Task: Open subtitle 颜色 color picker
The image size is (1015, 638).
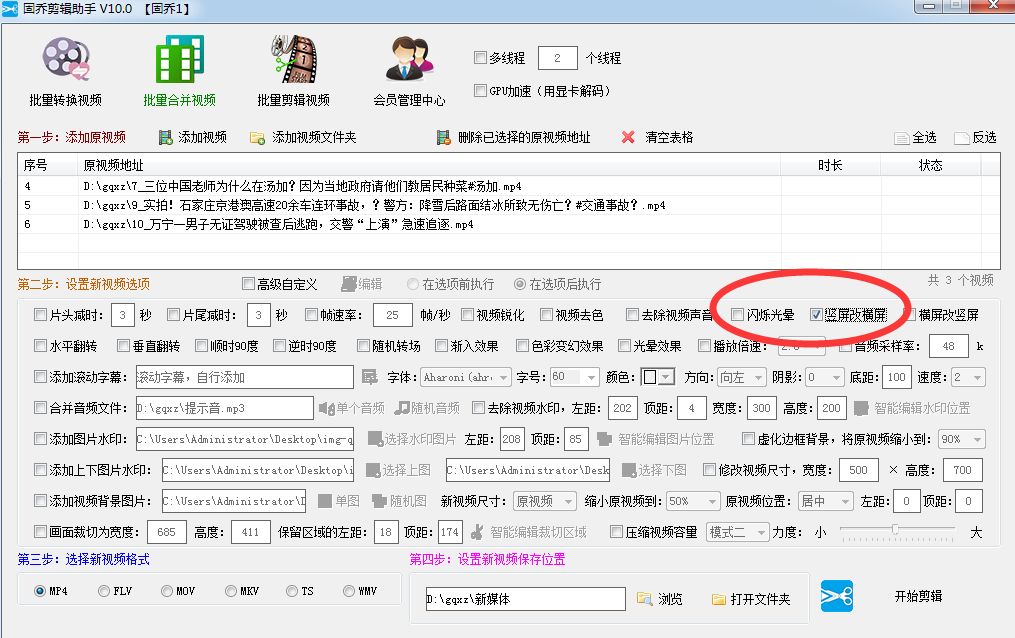Action: tap(657, 377)
